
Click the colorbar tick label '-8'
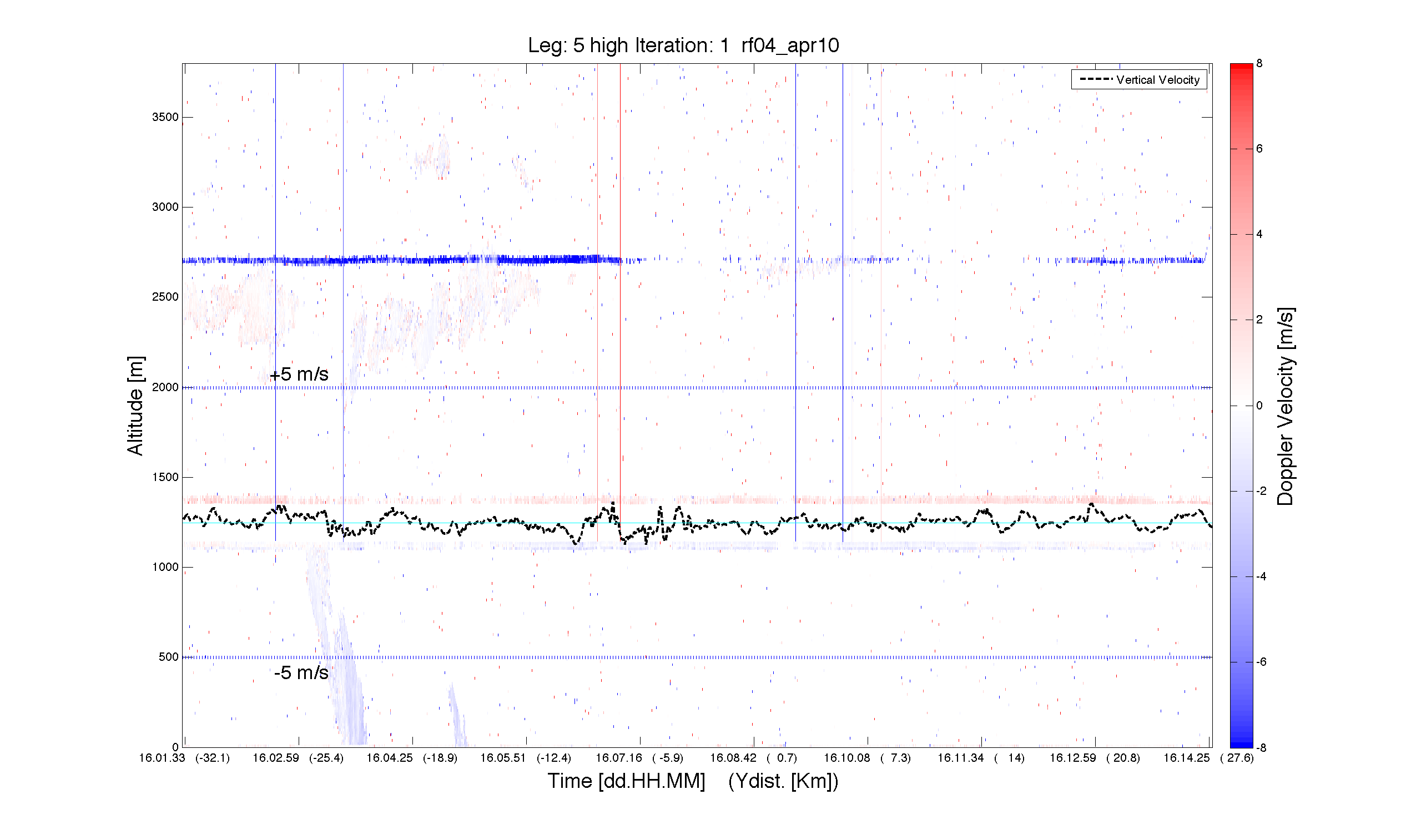click(x=1261, y=747)
